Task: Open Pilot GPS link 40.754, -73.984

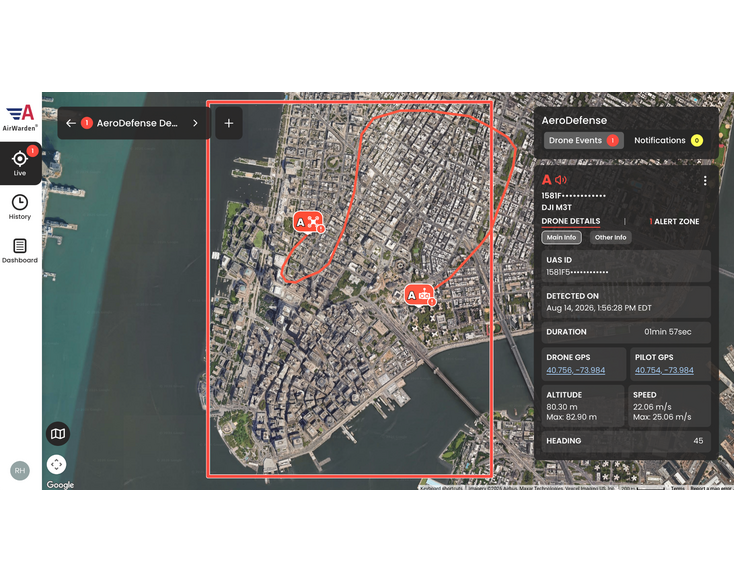Action: (664, 370)
